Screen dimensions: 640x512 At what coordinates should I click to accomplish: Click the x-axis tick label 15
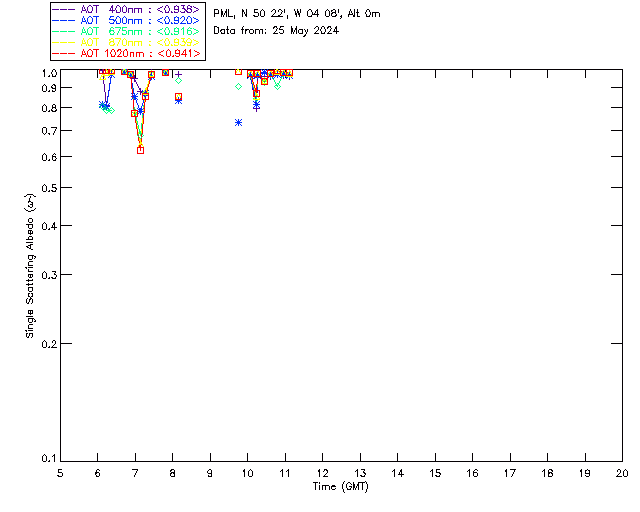pos(435,473)
